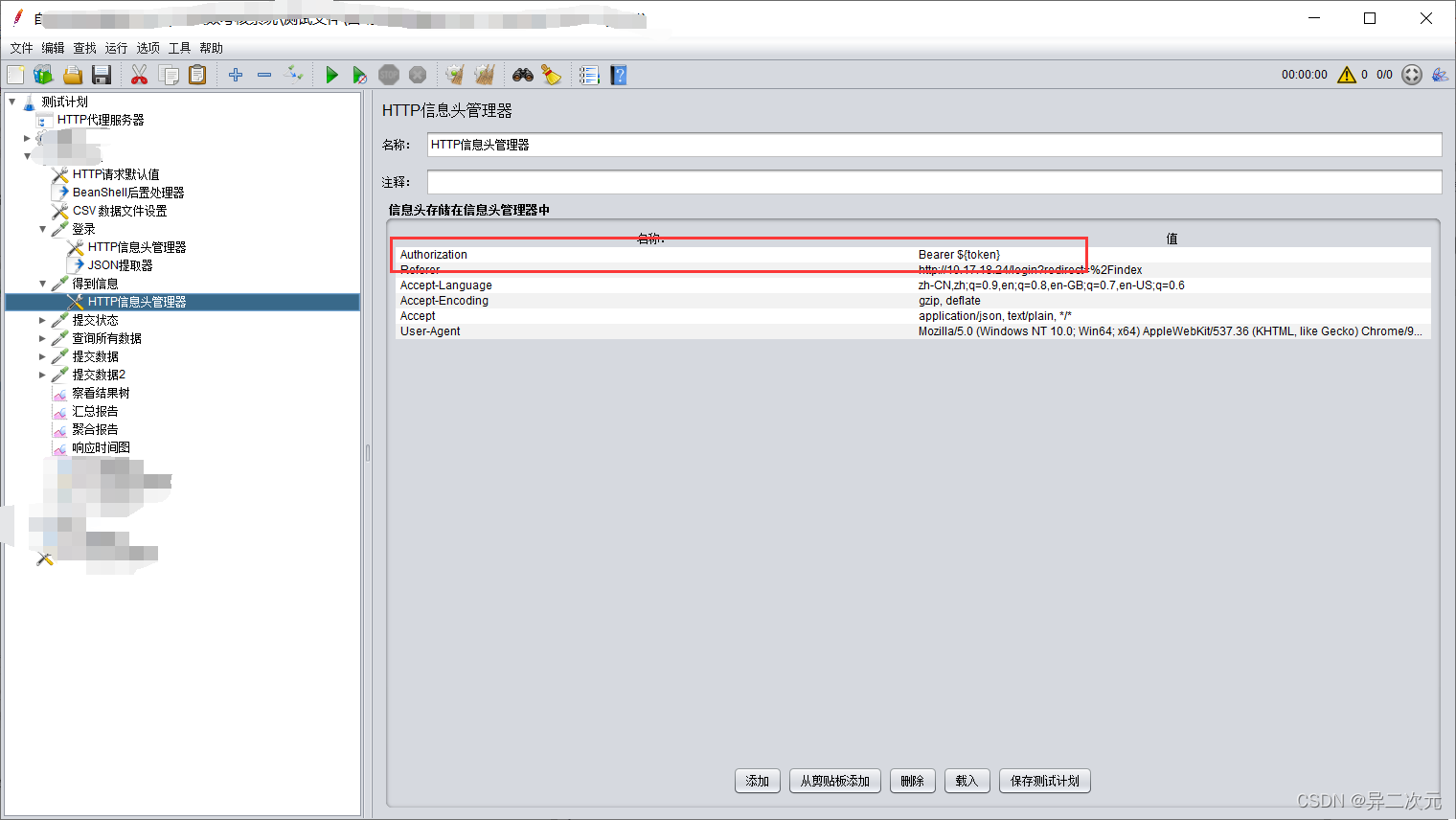This screenshot has width=1456, height=820.
Task: Select 聚合报告 listener
Action: (x=95, y=429)
